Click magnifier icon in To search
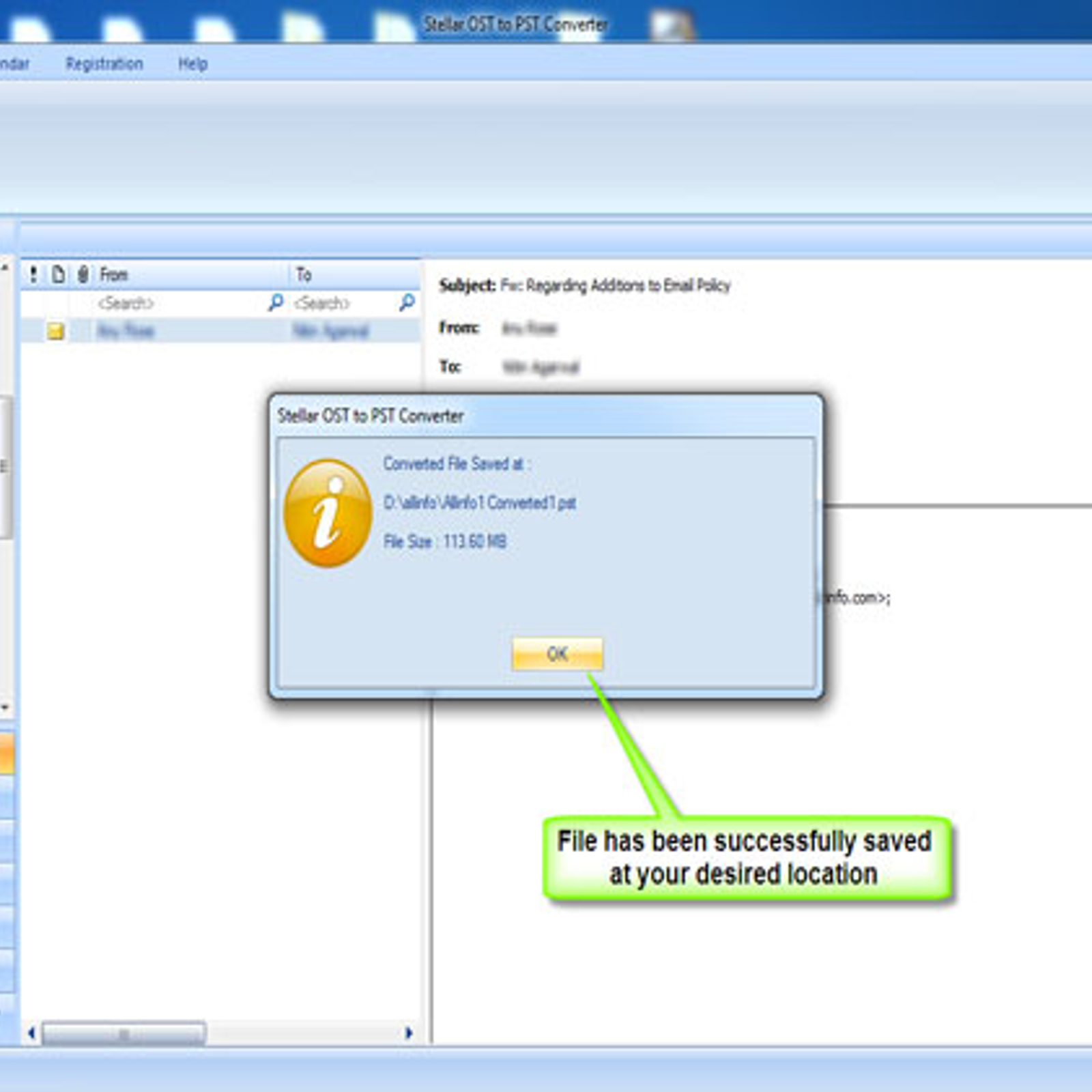This screenshot has width=1092, height=1092. click(407, 302)
